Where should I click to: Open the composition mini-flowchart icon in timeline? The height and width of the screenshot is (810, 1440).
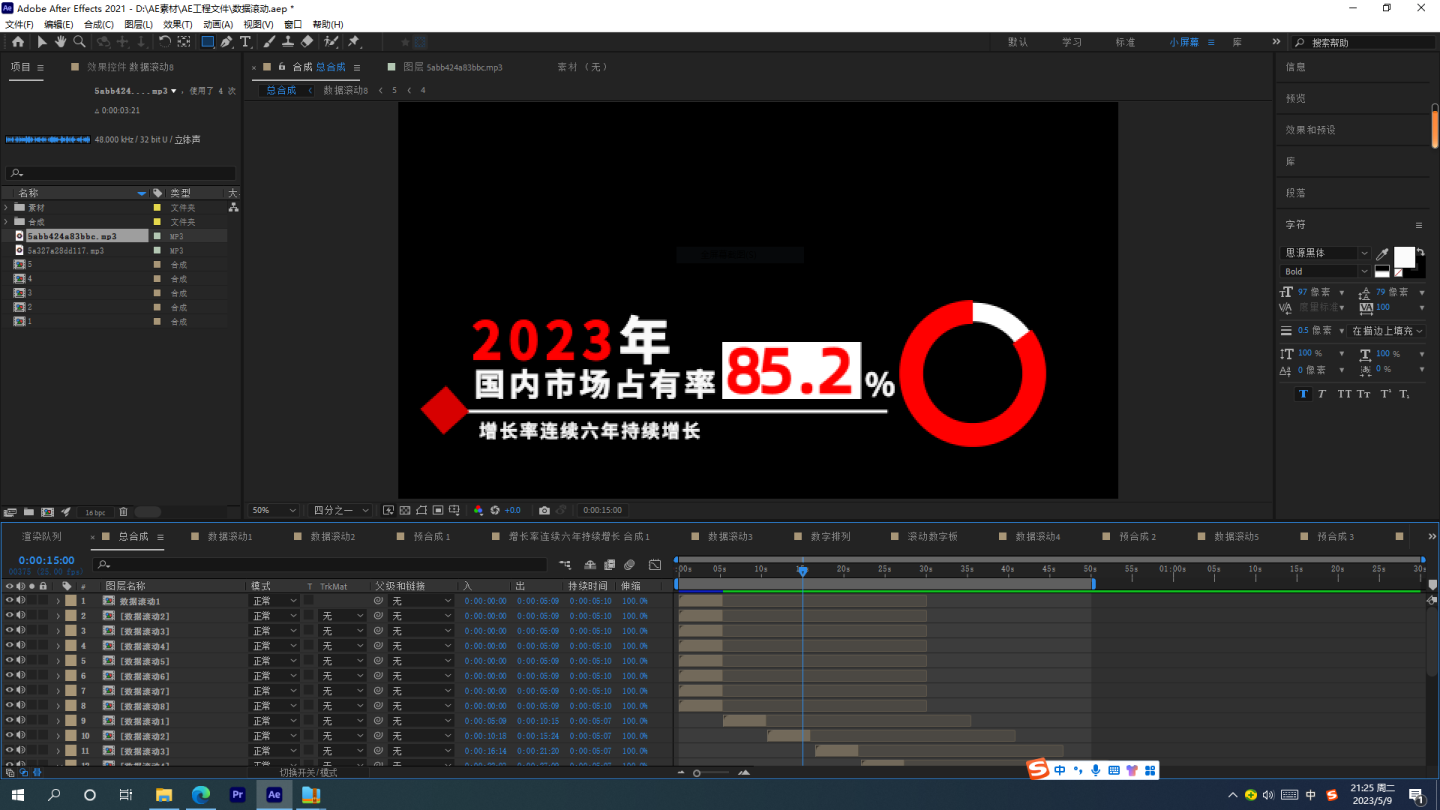tap(565, 565)
